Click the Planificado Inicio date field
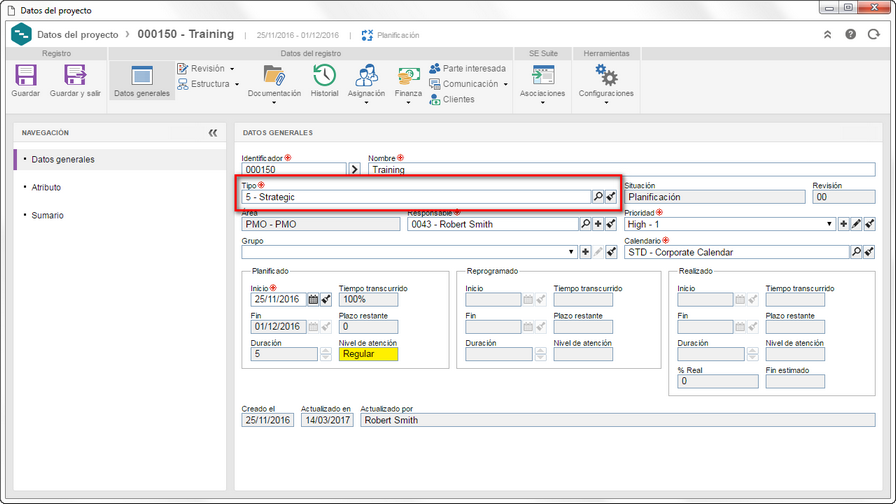896x504 pixels. point(278,299)
